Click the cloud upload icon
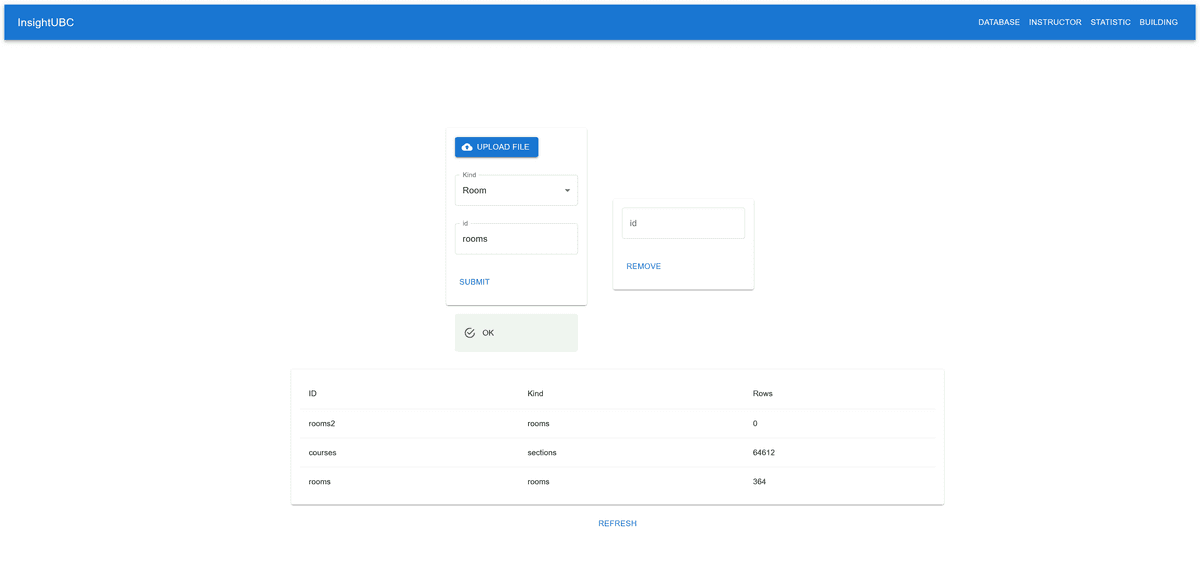The width and height of the screenshot is (1200, 587). (x=467, y=147)
